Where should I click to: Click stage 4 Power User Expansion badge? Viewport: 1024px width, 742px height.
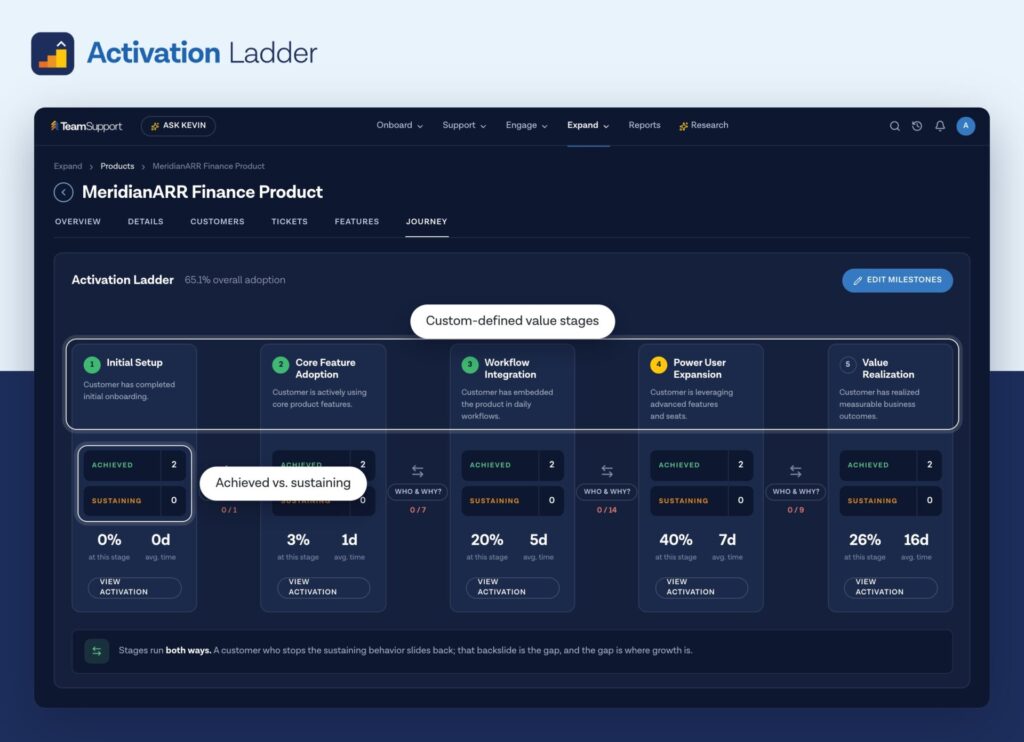(658, 364)
